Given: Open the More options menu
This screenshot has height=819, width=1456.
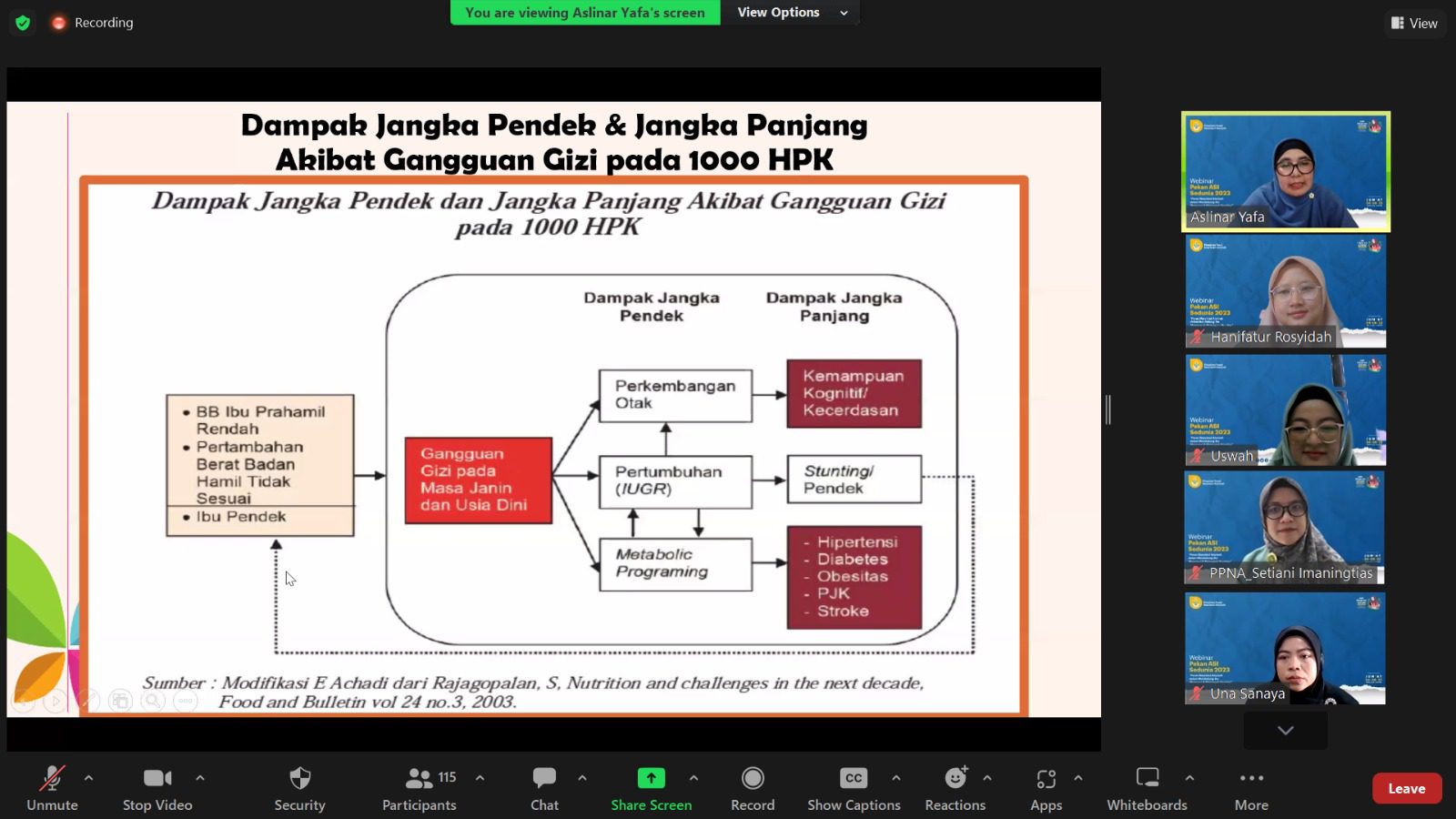Looking at the screenshot, I should coord(1251,788).
